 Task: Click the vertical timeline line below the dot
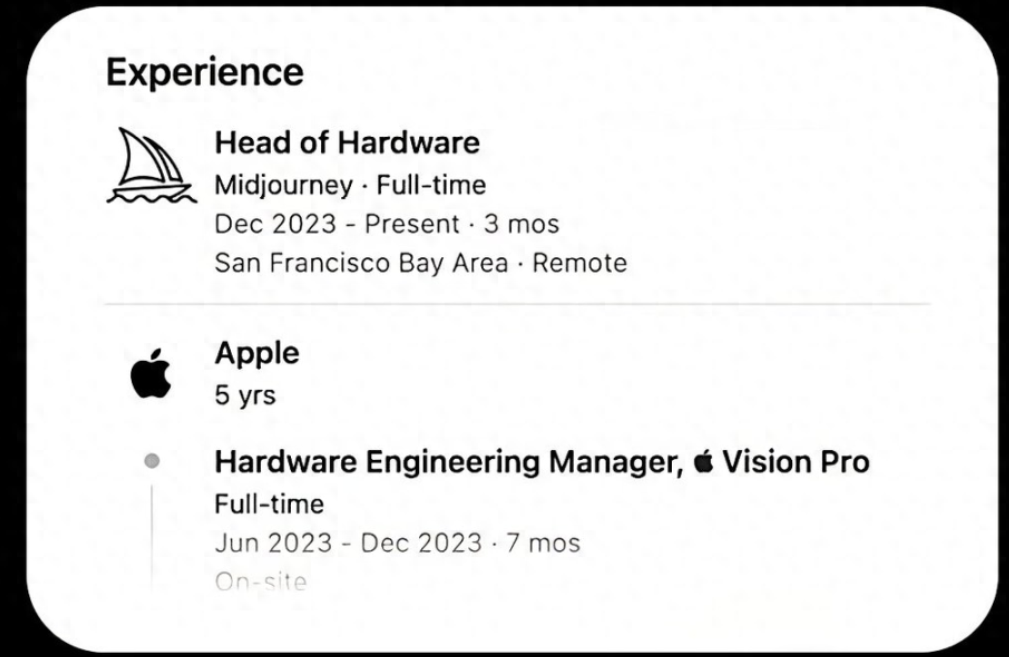[152, 537]
